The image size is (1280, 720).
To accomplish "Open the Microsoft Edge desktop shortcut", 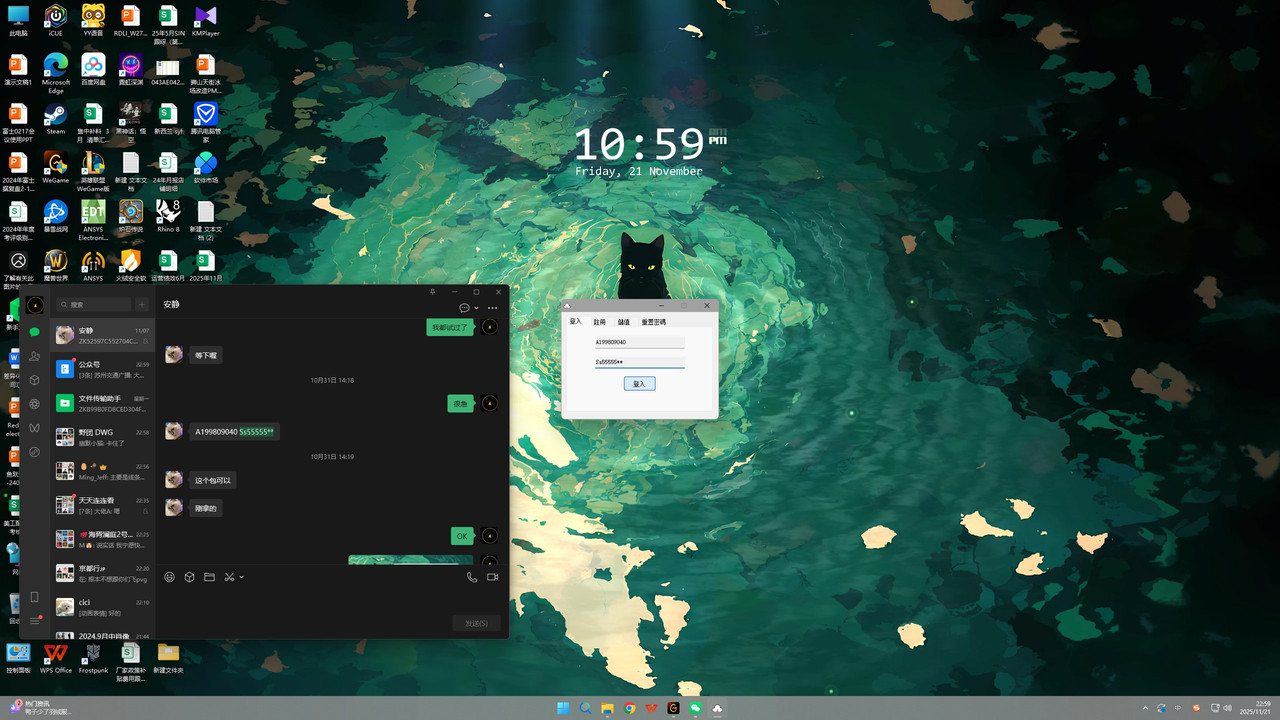I will (55, 73).
